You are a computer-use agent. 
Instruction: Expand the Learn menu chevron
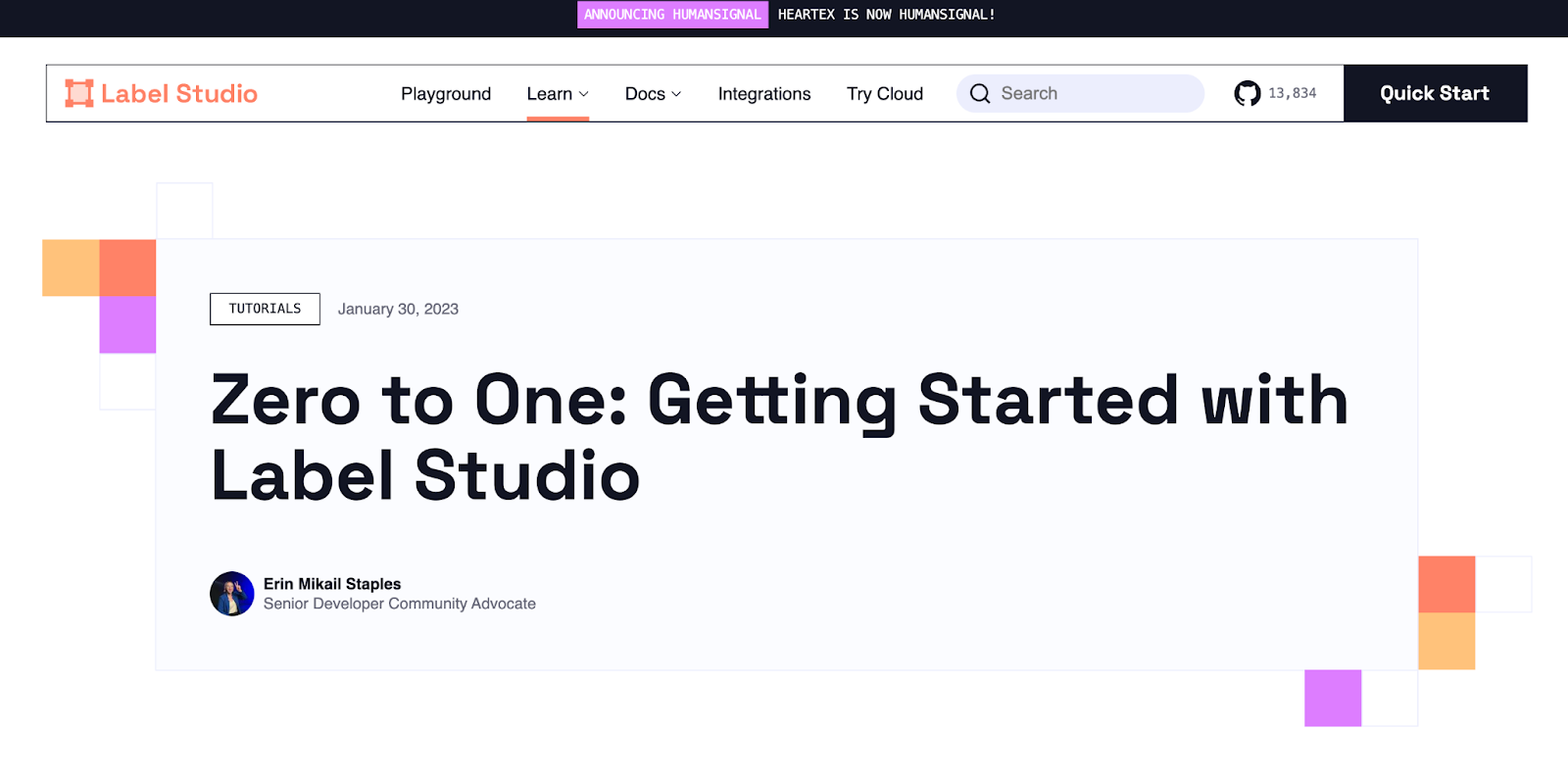pyautogui.click(x=584, y=94)
